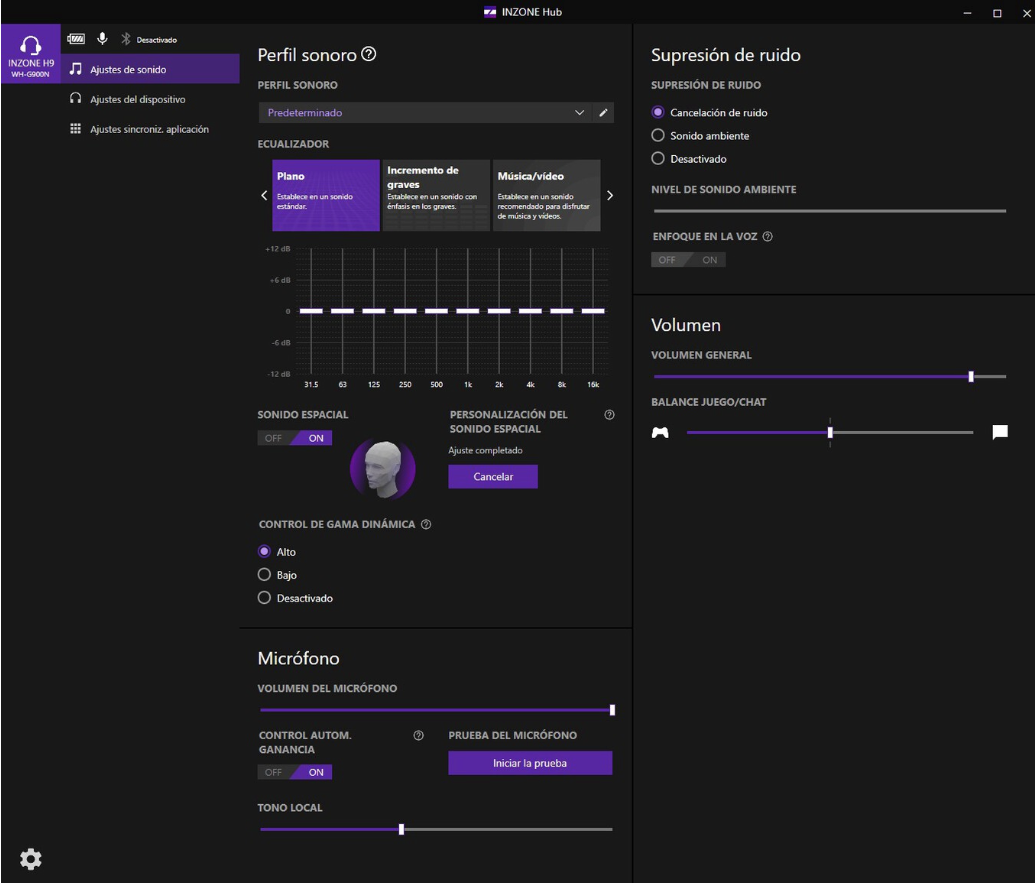
Task: Minimize the INZONE Hub window
Action: coord(967,13)
